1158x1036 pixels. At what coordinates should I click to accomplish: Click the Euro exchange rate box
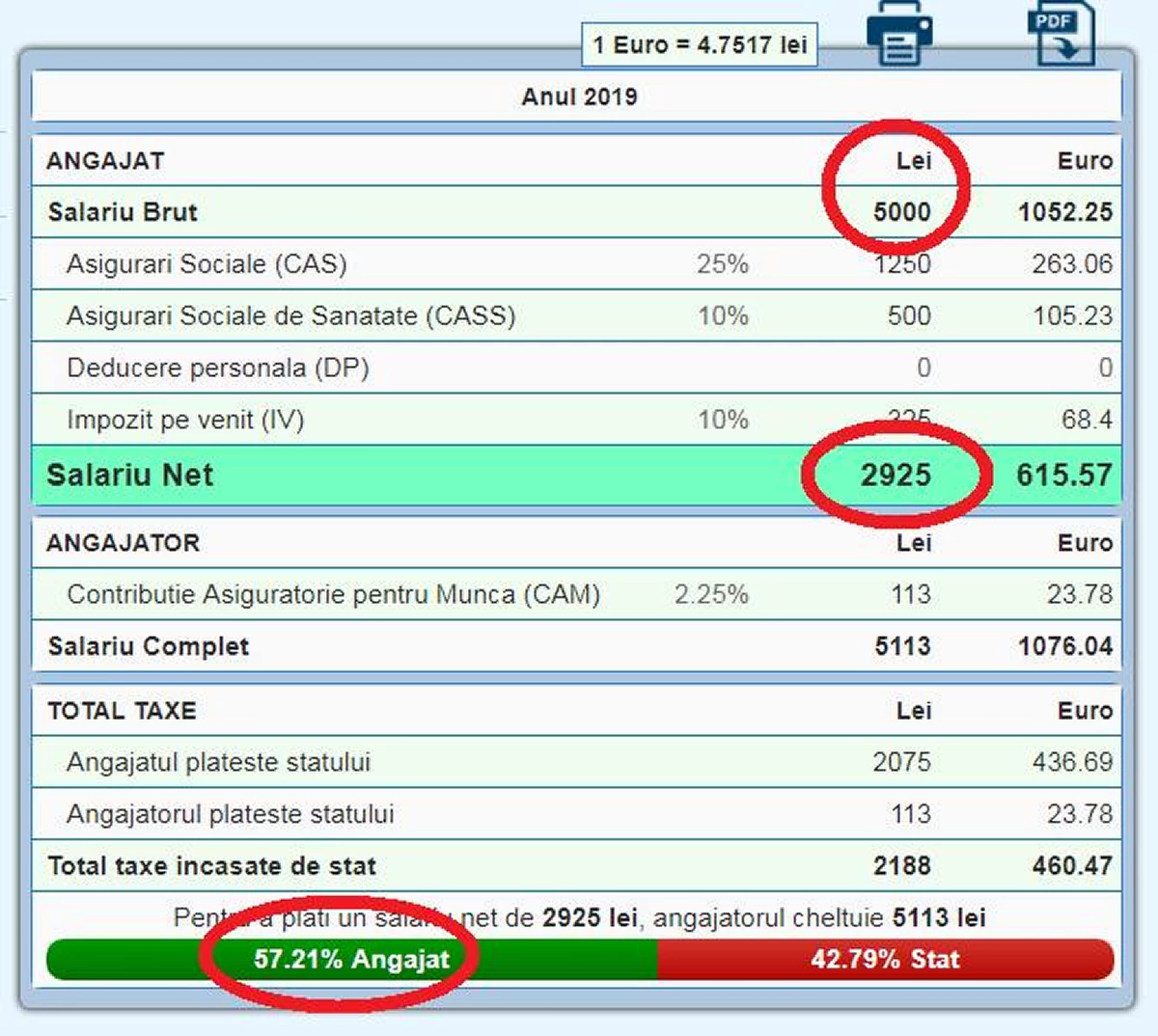point(700,45)
